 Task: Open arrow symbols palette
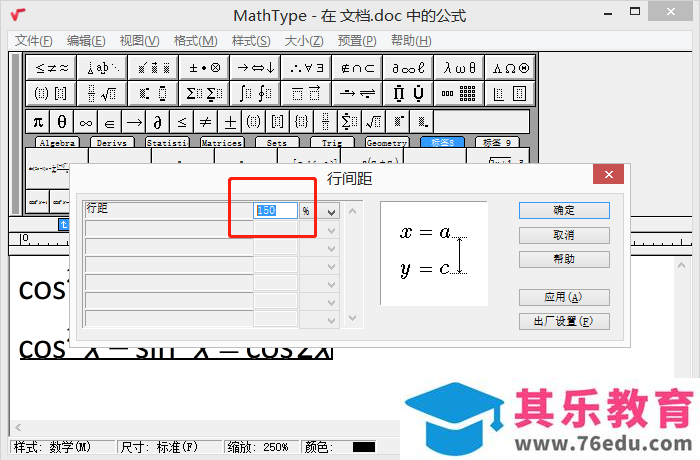[255, 68]
